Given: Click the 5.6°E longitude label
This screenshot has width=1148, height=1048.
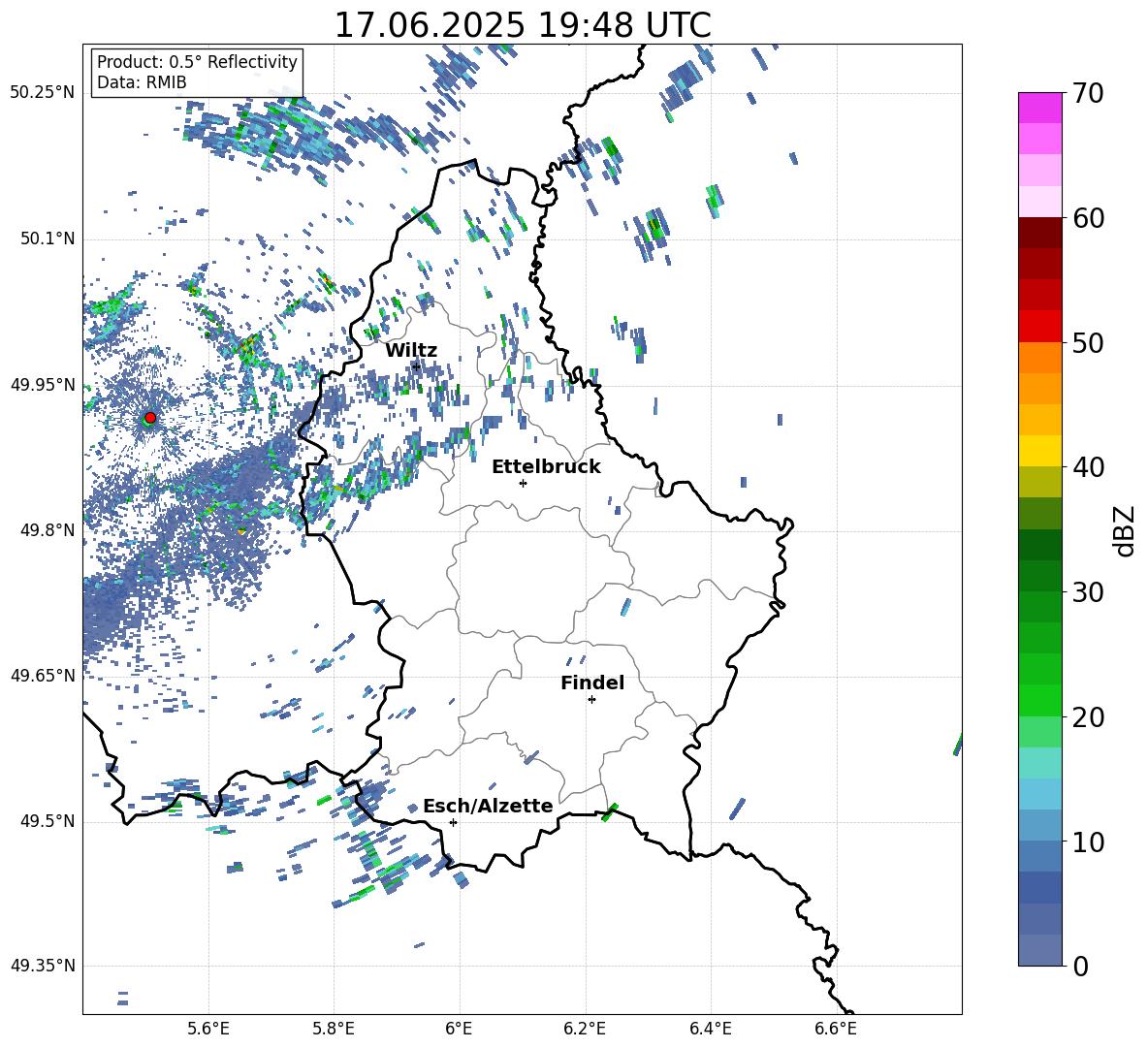Looking at the screenshot, I should pyautogui.click(x=208, y=1029).
